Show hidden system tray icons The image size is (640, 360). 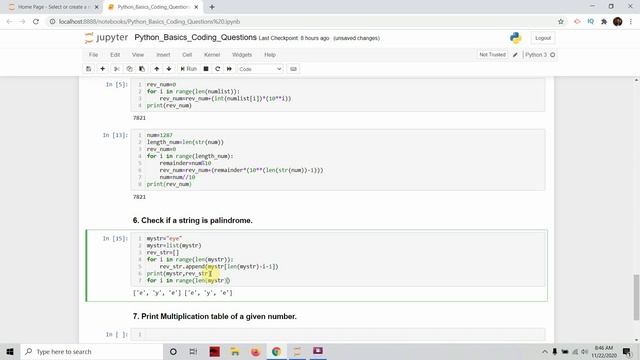[545, 351]
